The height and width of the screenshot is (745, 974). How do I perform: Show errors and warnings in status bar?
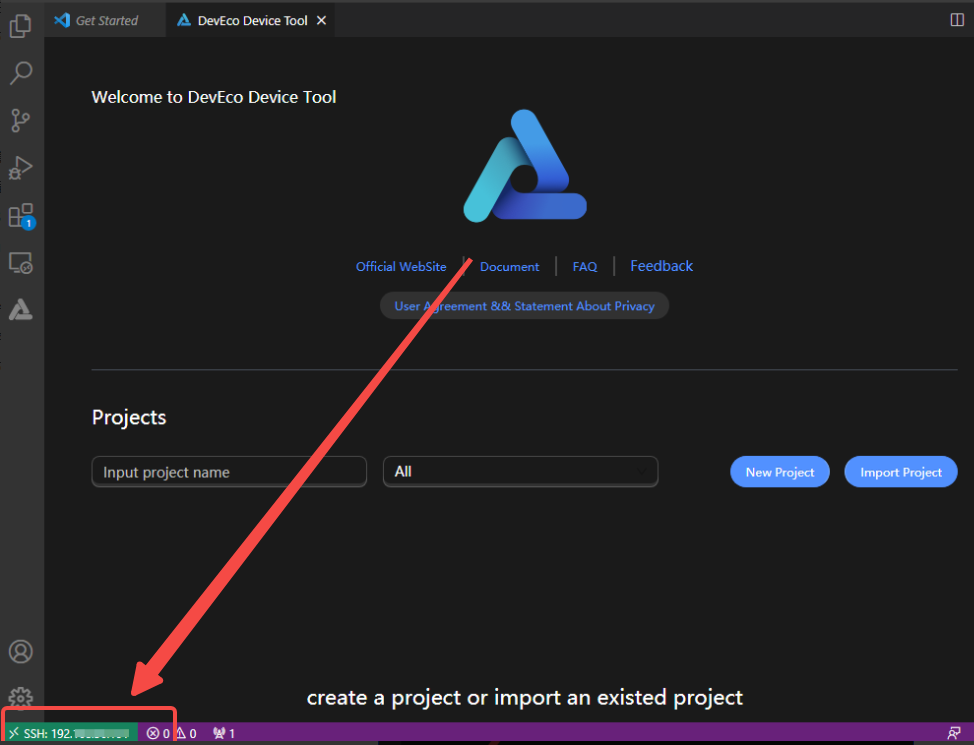(171, 733)
